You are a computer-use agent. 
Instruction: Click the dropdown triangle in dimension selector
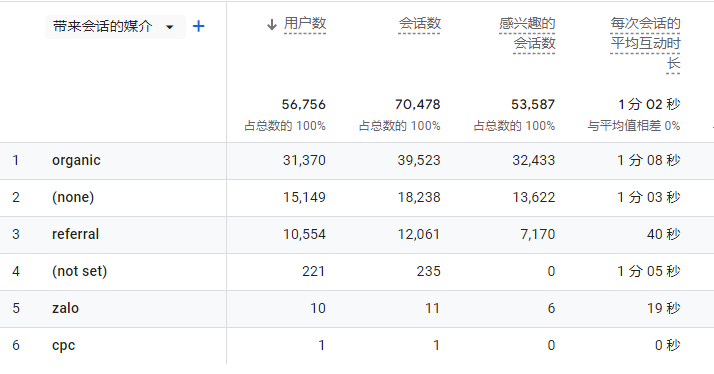click(x=170, y=27)
